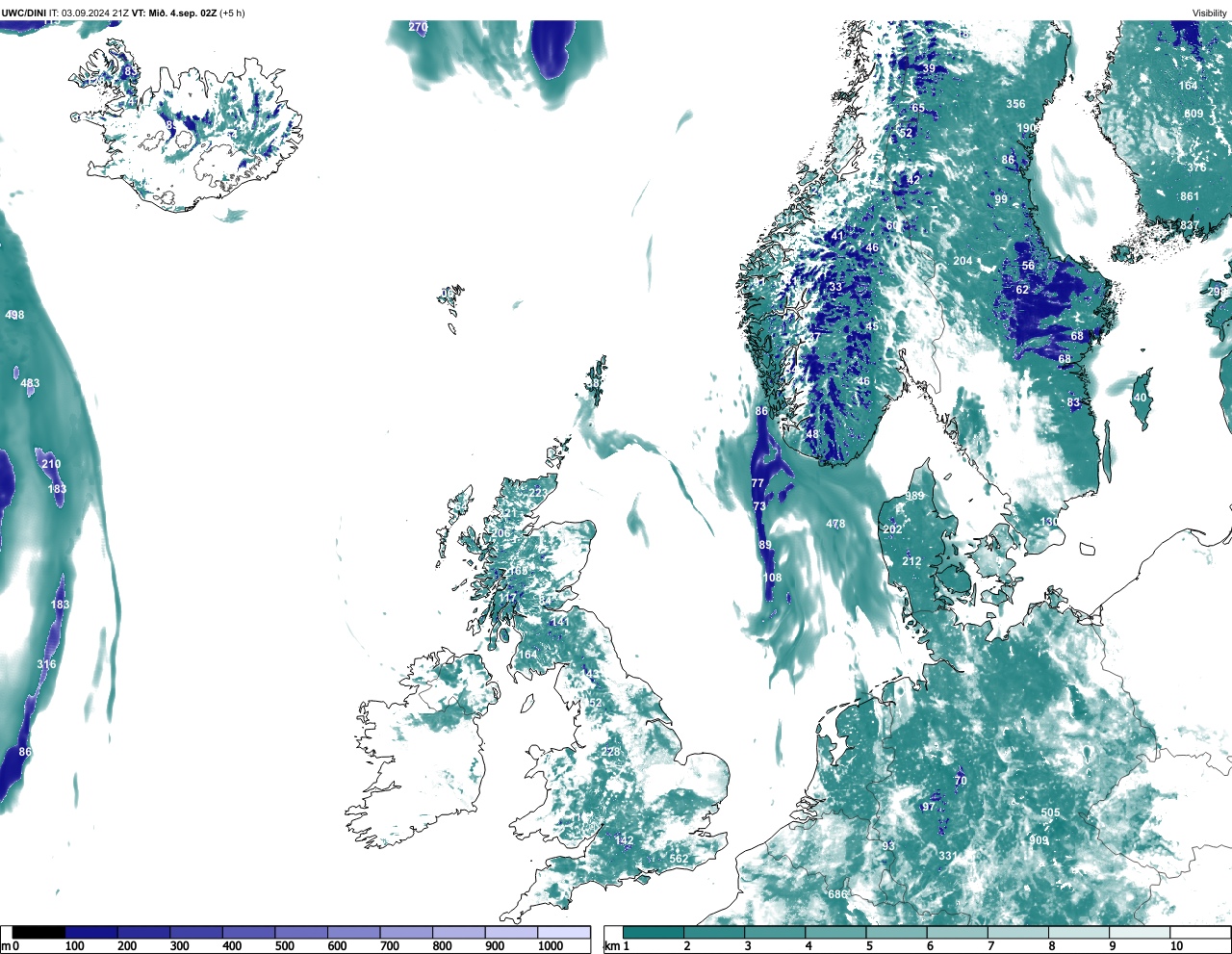
Task: Click the '562' value in southeast England
Action: click(x=679, y=859)
